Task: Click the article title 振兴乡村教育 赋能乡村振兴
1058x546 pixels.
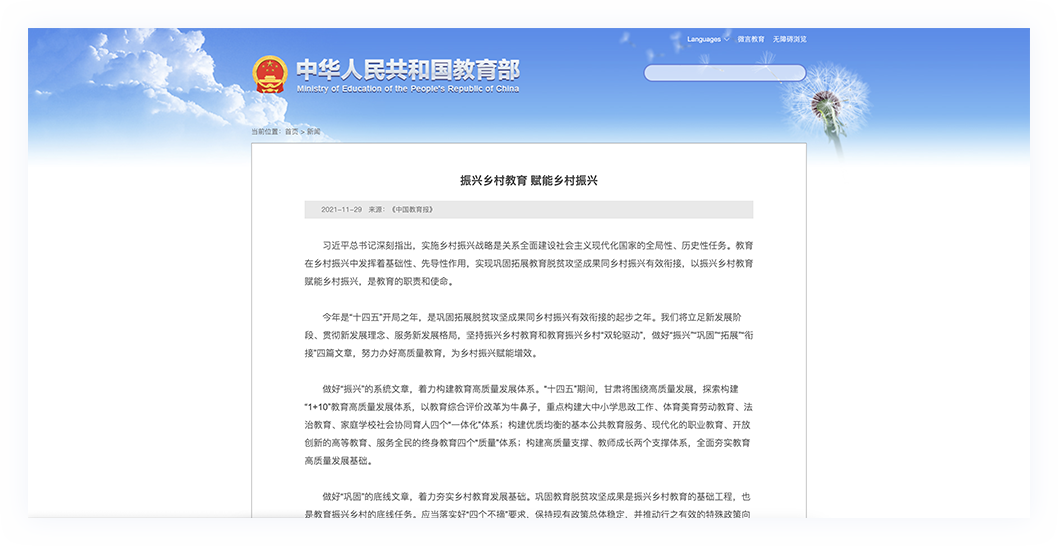Action: (x=529, y=181)
